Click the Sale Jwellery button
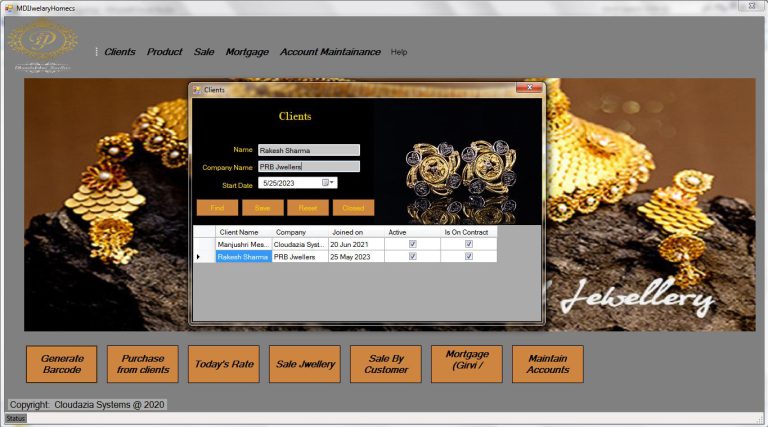 (305, 364)
